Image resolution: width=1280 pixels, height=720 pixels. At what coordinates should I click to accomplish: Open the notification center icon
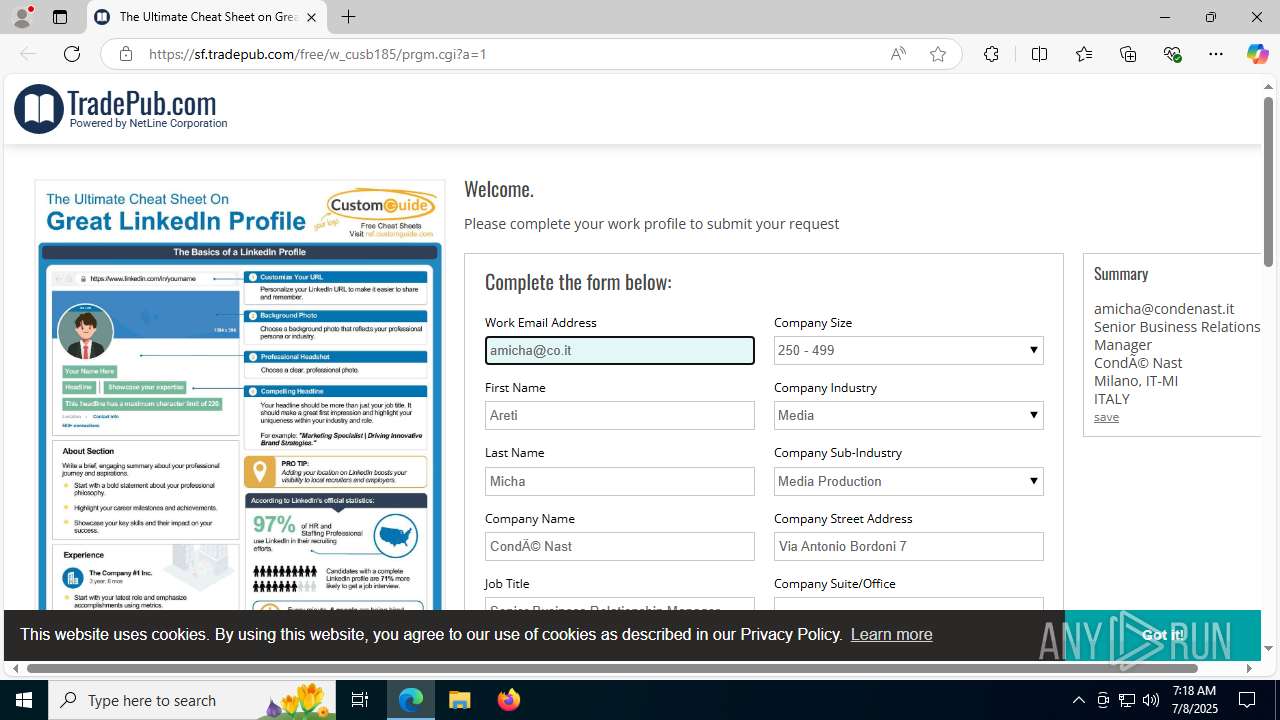pyautogui.click(x=1247, y=700)
